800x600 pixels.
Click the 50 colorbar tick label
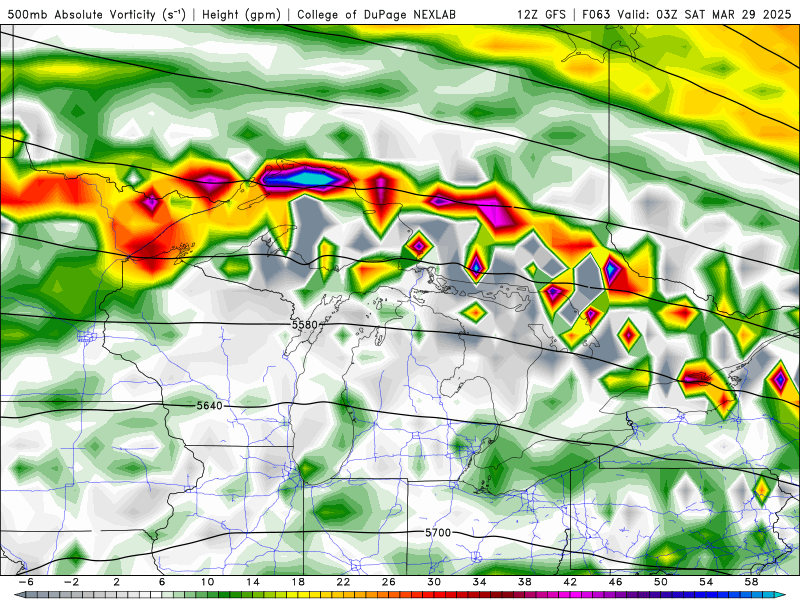[x=661, y=582]
